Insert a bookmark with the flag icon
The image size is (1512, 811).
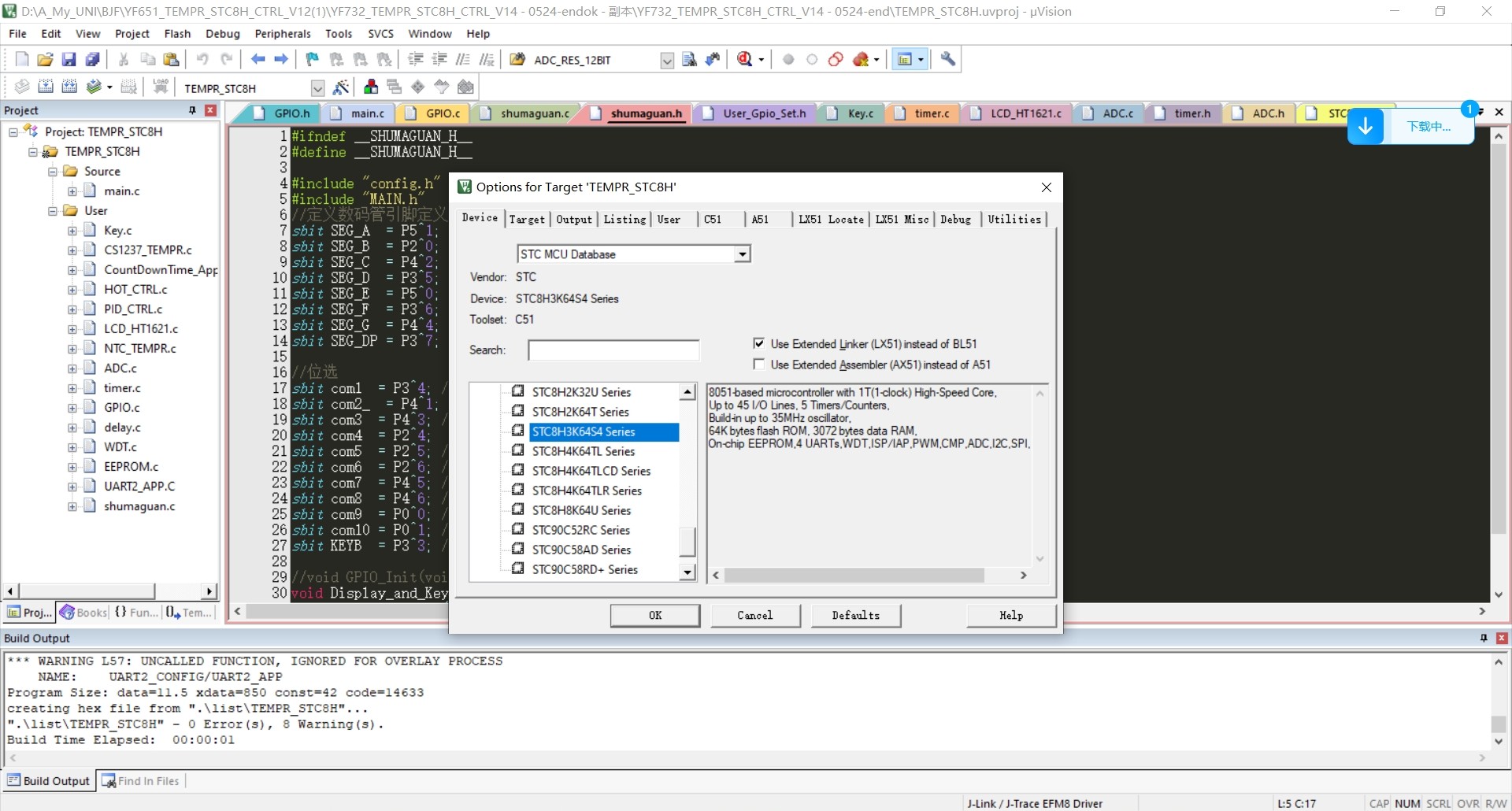(x=313, y=60)
